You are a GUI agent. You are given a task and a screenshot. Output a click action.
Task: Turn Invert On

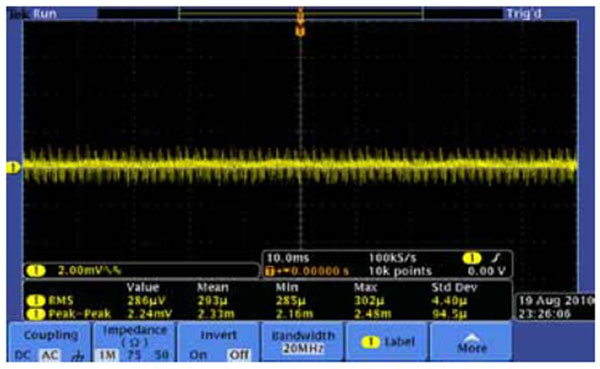(198, 355)
